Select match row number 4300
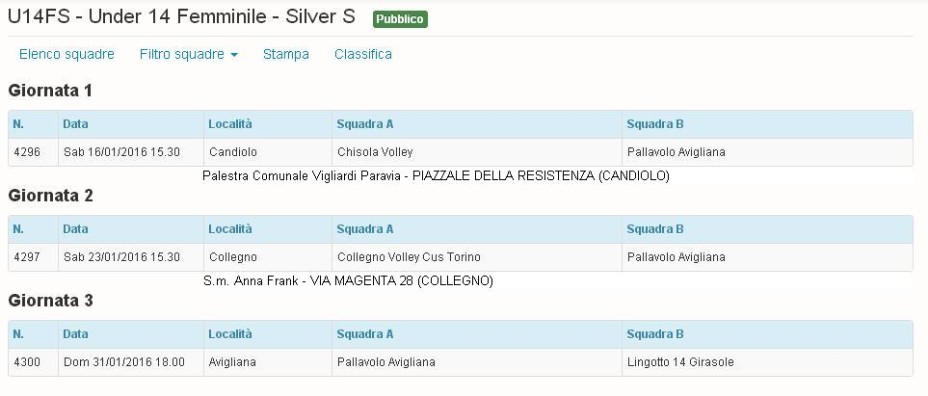This screenshot has height=396, width=928. click(x=460, y=362)
